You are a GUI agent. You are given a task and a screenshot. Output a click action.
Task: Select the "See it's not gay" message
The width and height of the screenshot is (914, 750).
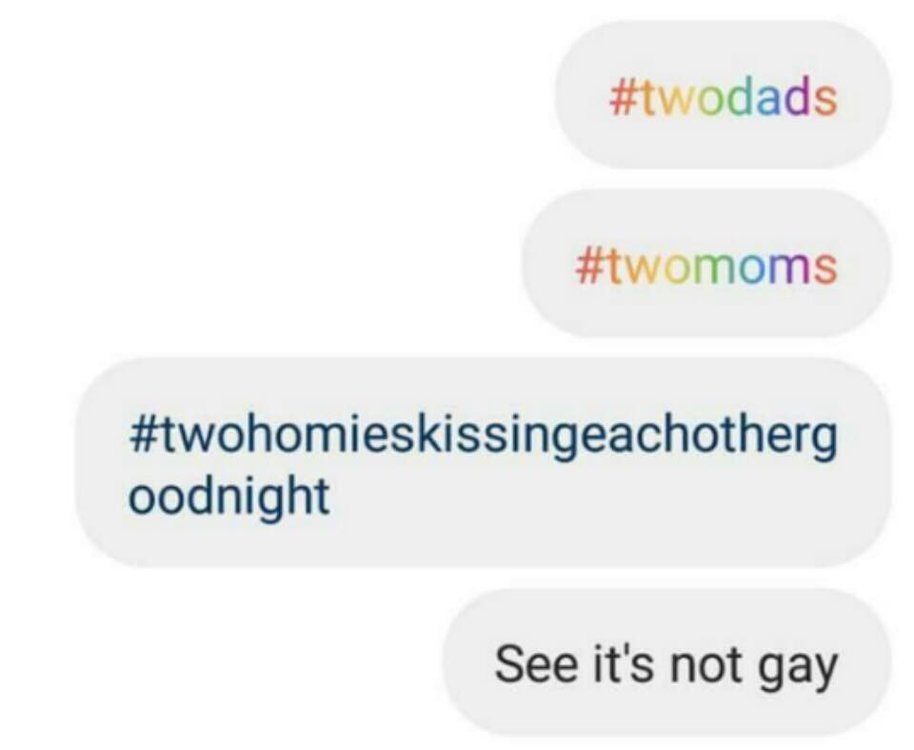[666, 666]
